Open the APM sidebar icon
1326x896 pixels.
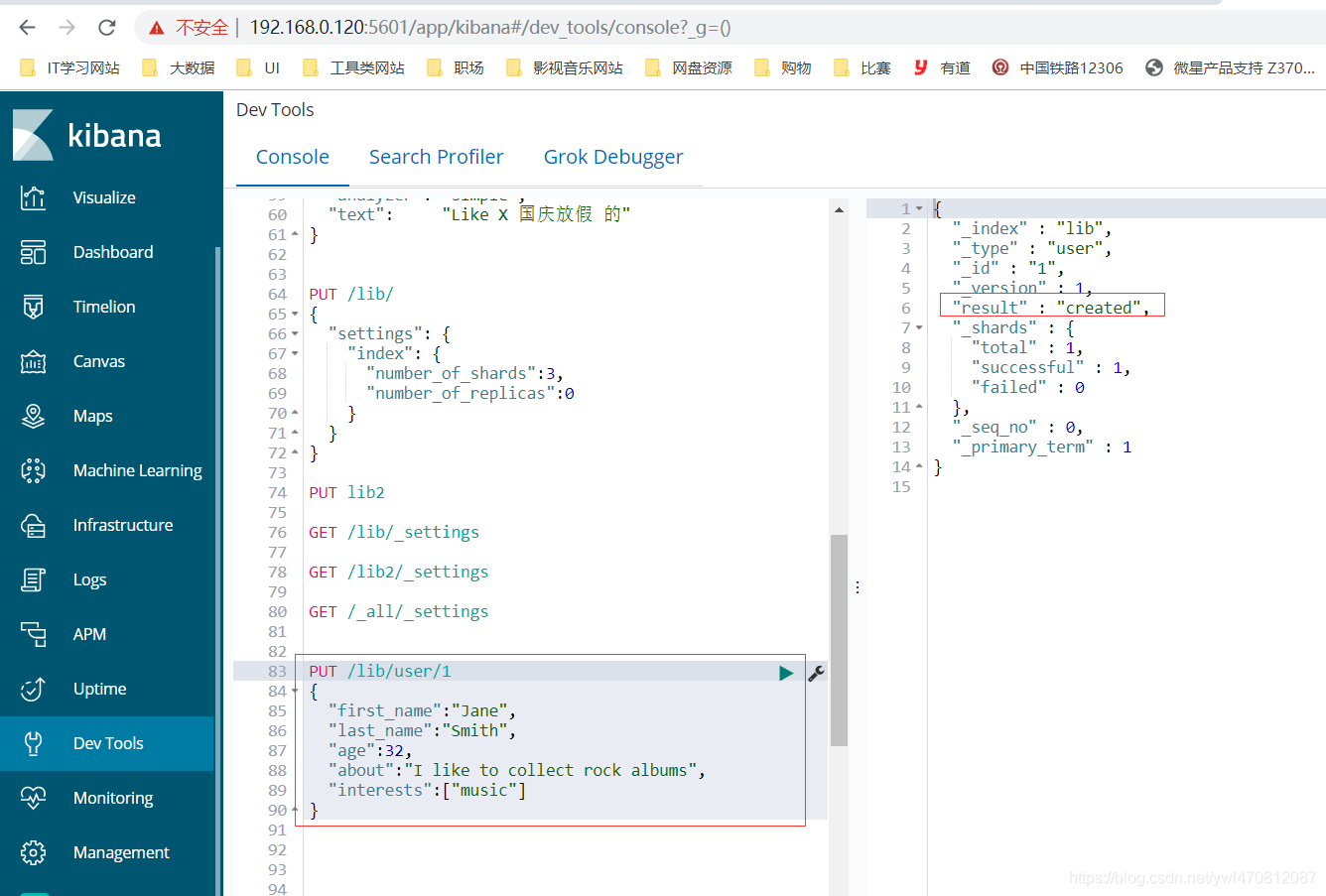(33, 634)
